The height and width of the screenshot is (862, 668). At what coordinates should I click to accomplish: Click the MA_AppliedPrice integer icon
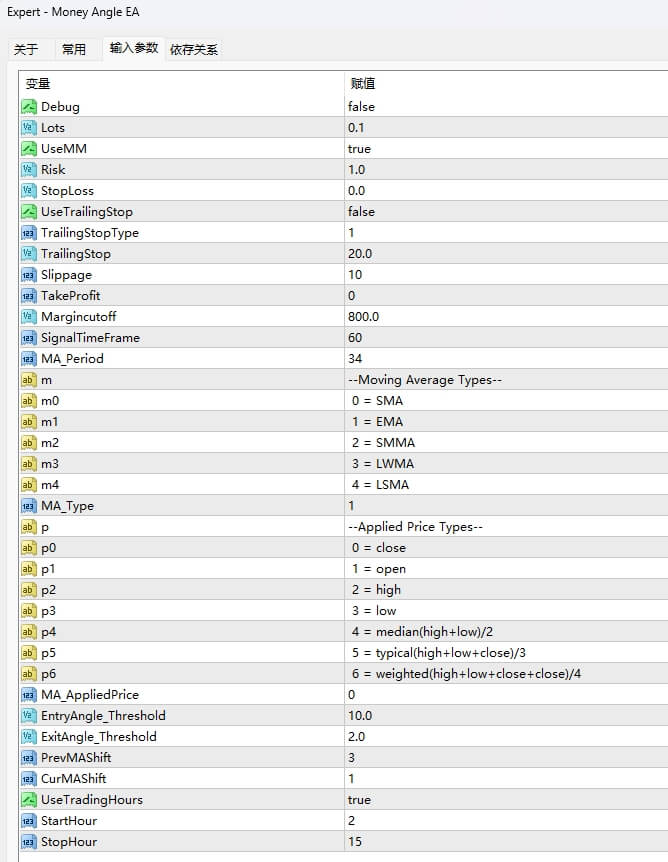[29, 694]
